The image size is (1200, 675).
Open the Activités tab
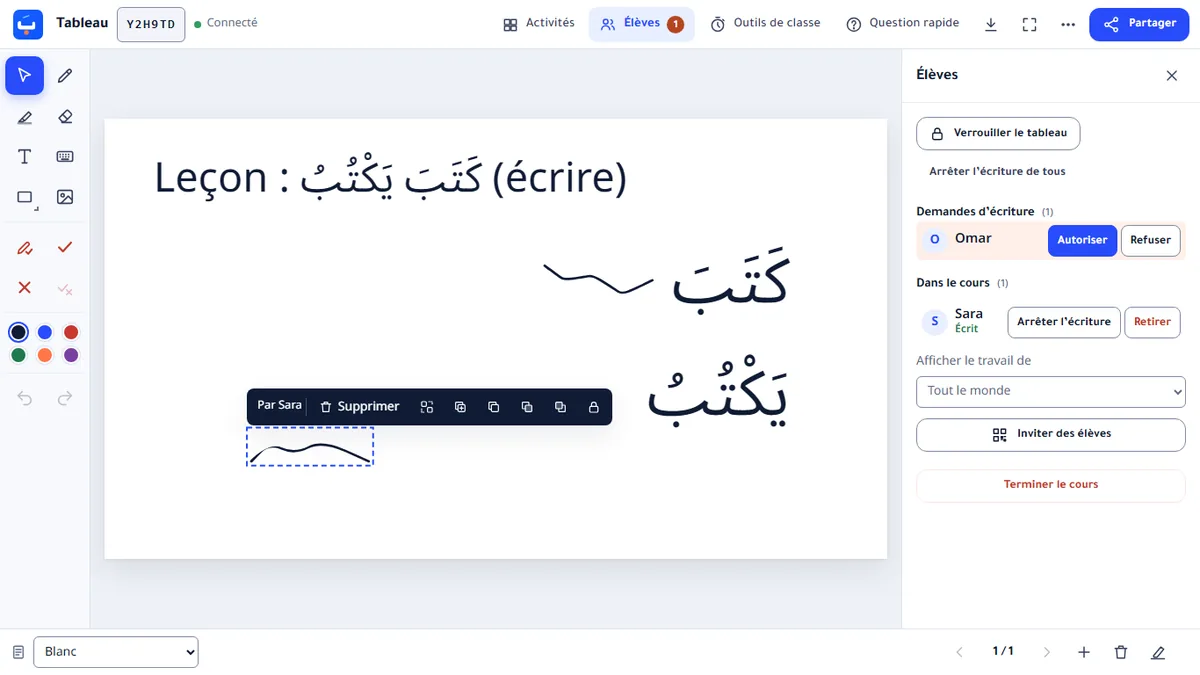pos(539,24)
